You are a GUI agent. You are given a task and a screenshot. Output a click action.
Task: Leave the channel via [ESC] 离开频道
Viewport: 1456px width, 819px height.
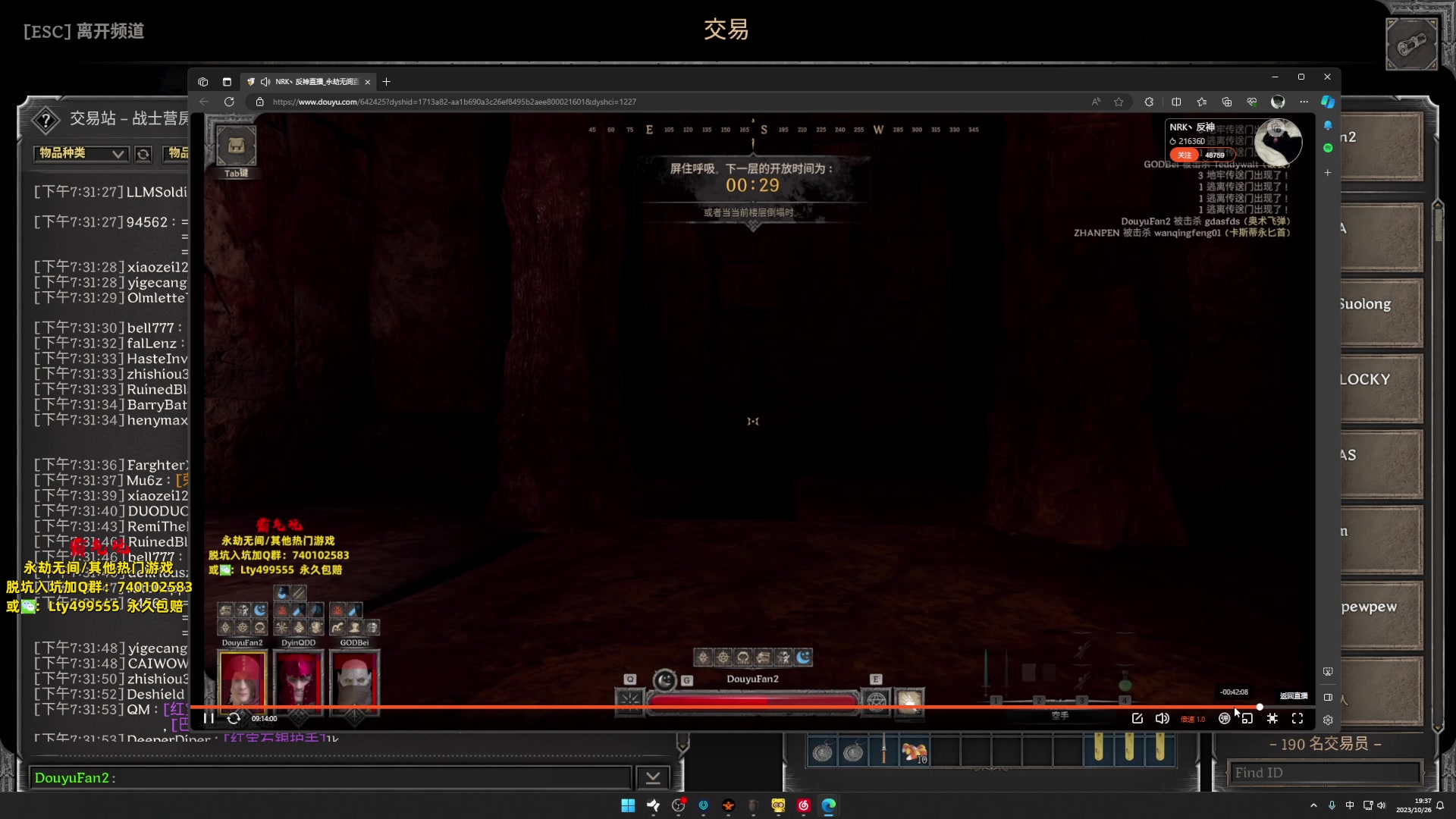coord(83,31)
